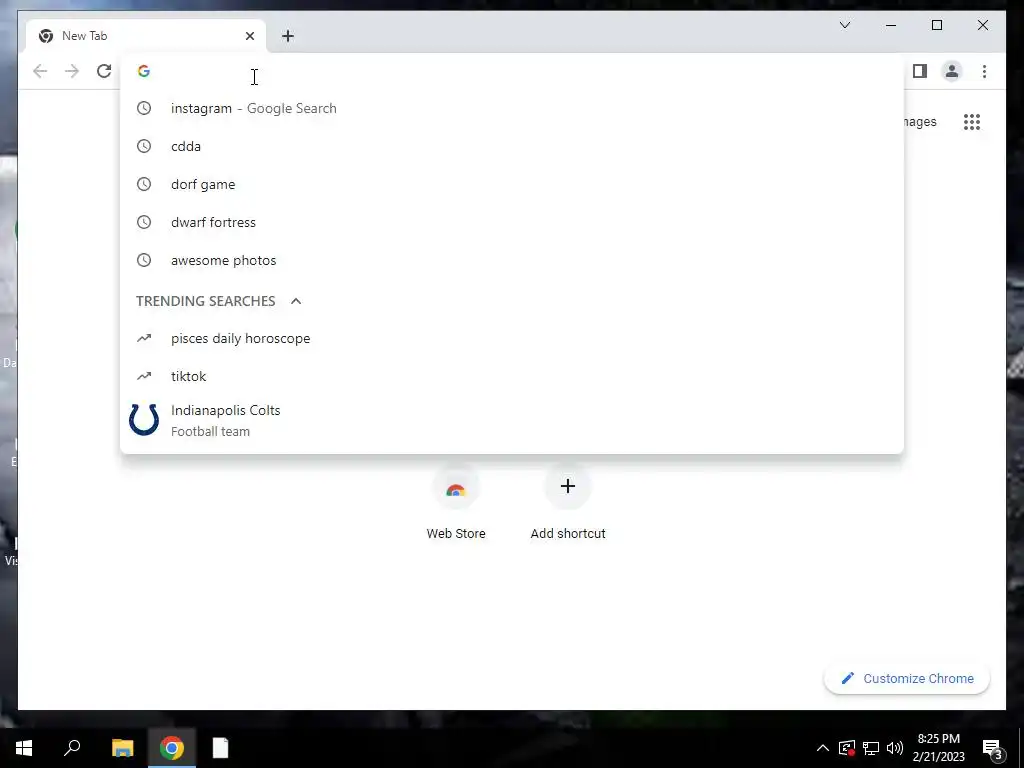Select the New Tab tab
1024x768 pixels.
coord(146,36)
